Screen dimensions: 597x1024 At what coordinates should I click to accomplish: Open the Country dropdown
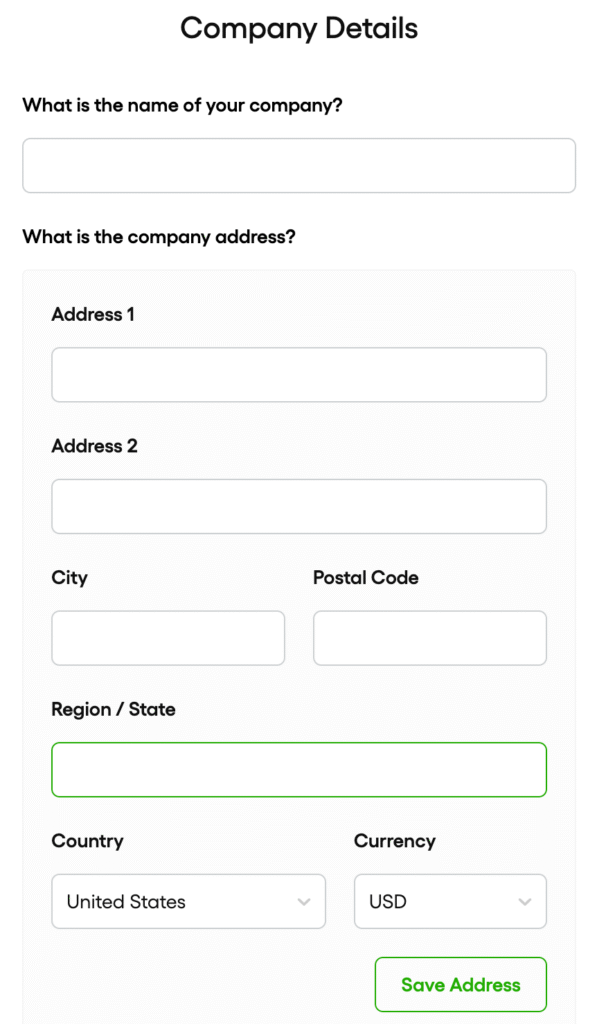tap(188, 901)
